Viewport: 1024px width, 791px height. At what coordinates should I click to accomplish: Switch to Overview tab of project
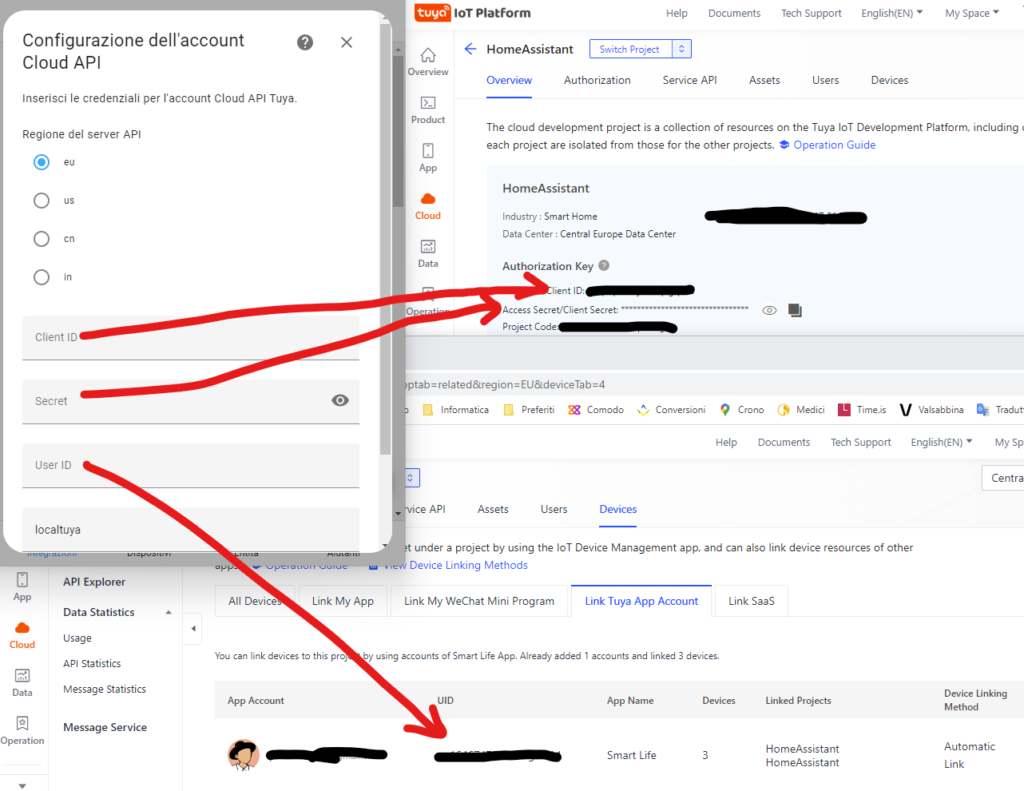click(509, 80)
